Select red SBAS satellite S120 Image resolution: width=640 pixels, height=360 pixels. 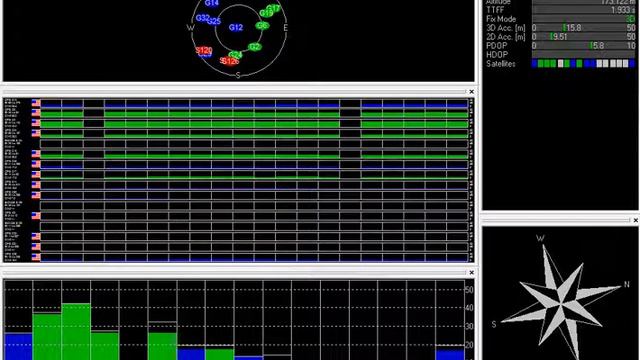(204, 51)
